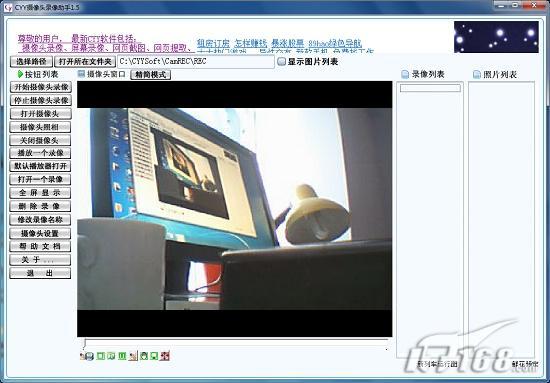Click 停止摄像头录像 to stop recording
550x383 pixels.
(x=40, y=100)
